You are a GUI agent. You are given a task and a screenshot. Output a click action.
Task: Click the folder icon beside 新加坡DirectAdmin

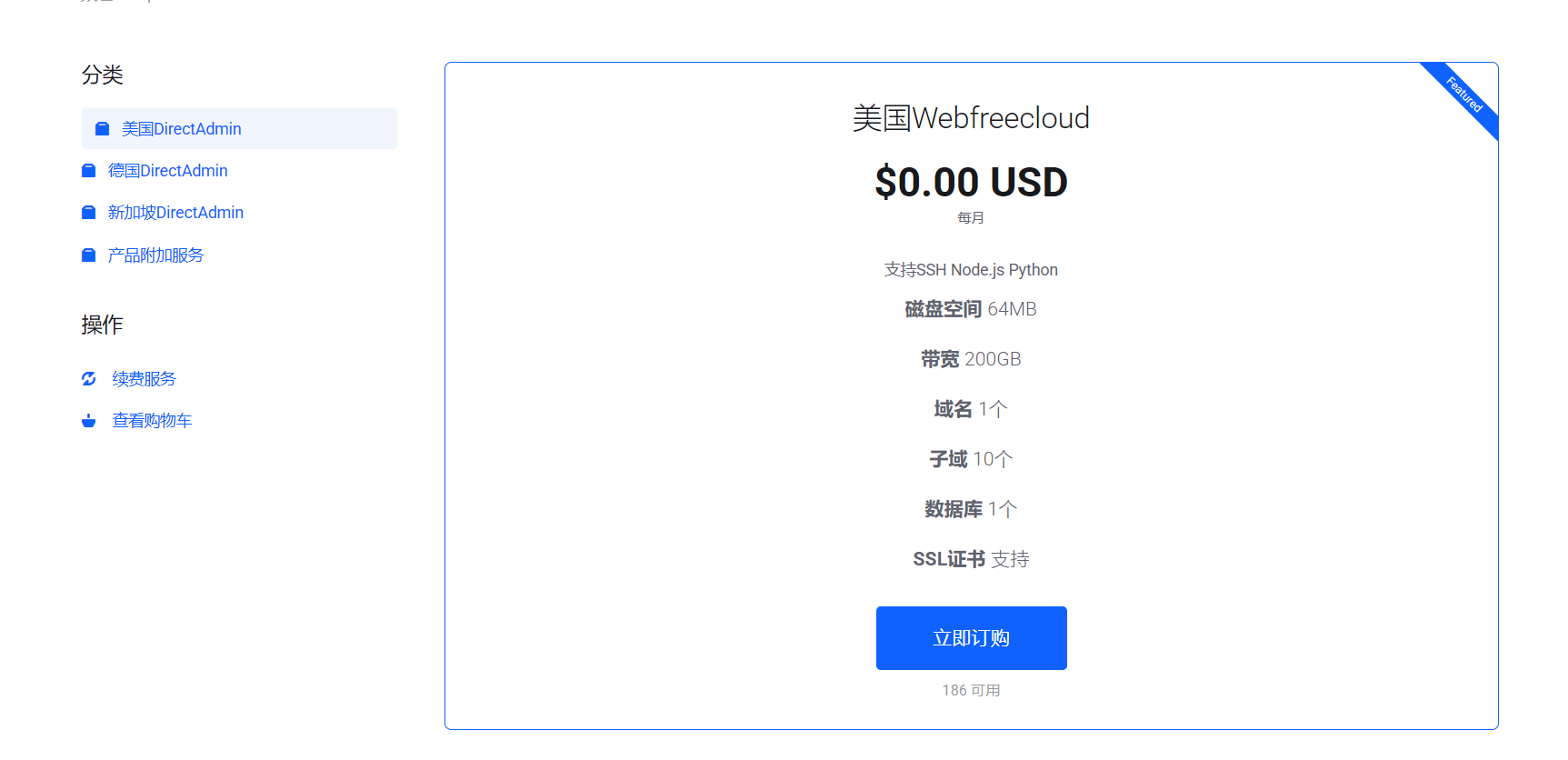pos(88,213)
